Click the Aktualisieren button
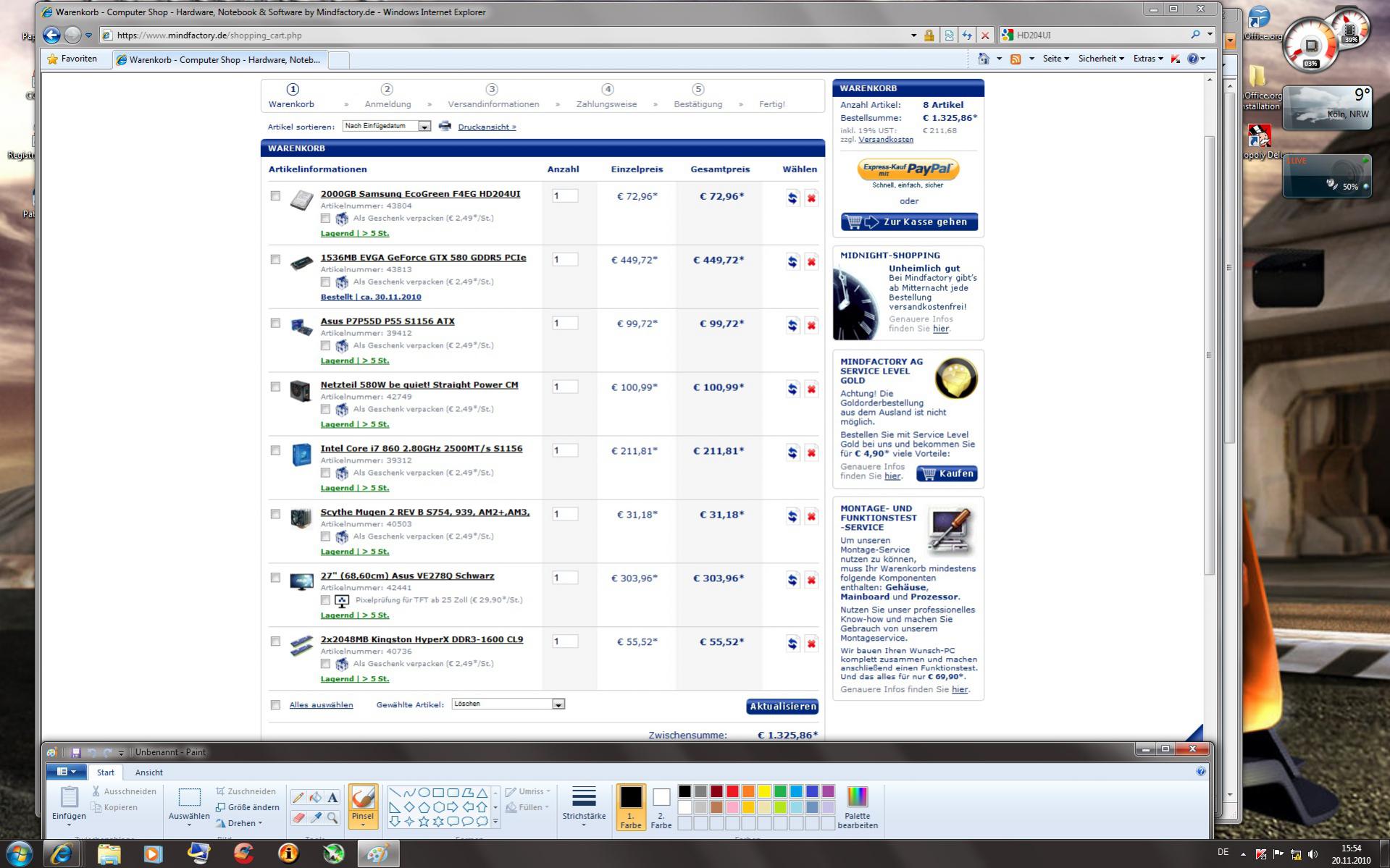The image size is (1390, 868). (782, 707)
